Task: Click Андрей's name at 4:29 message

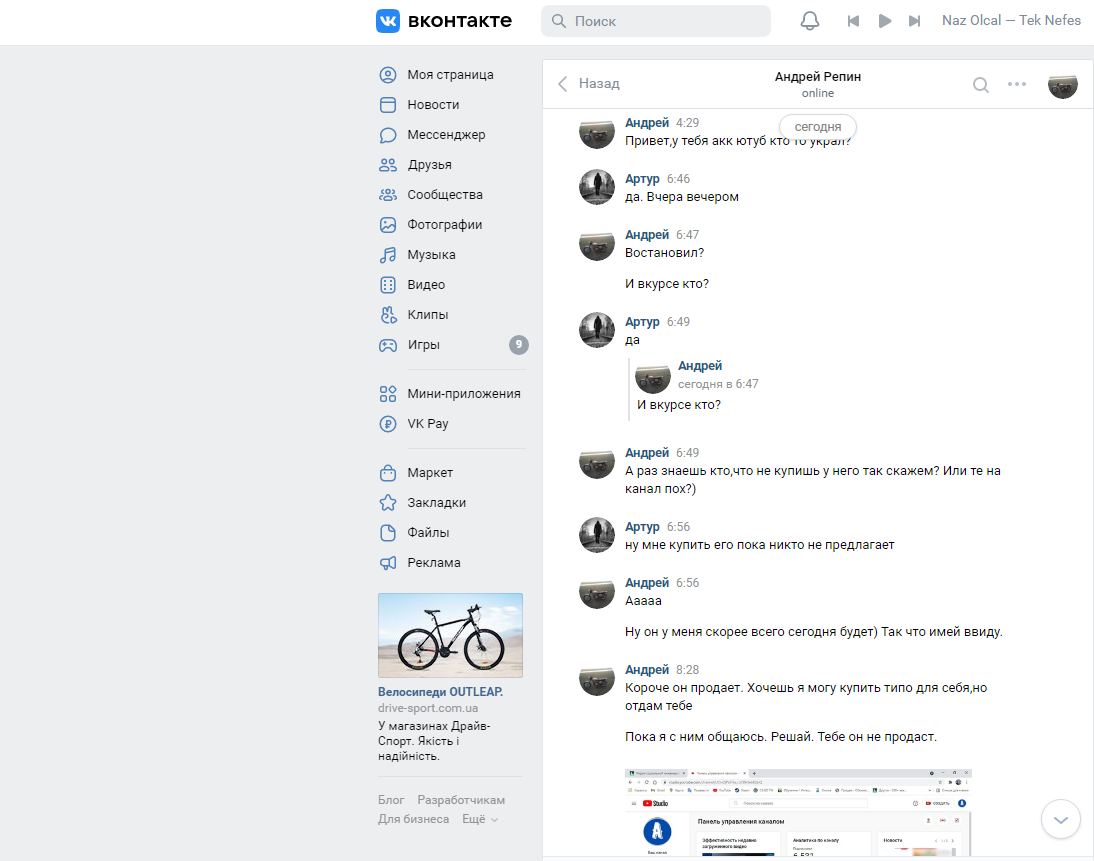Action: coord(647,123)
